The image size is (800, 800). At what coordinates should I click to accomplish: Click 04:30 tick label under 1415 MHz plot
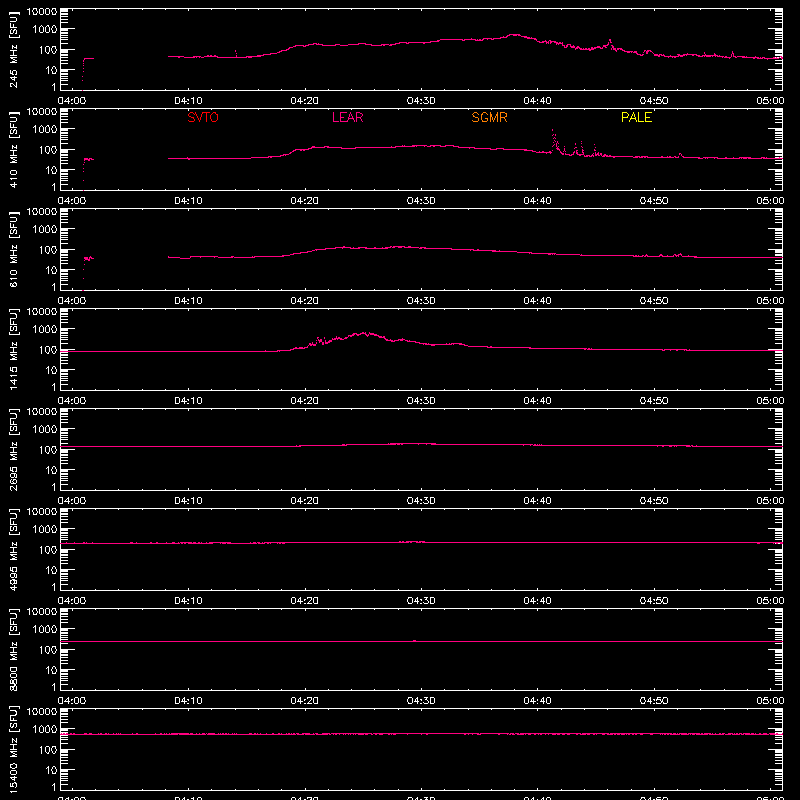421,401
